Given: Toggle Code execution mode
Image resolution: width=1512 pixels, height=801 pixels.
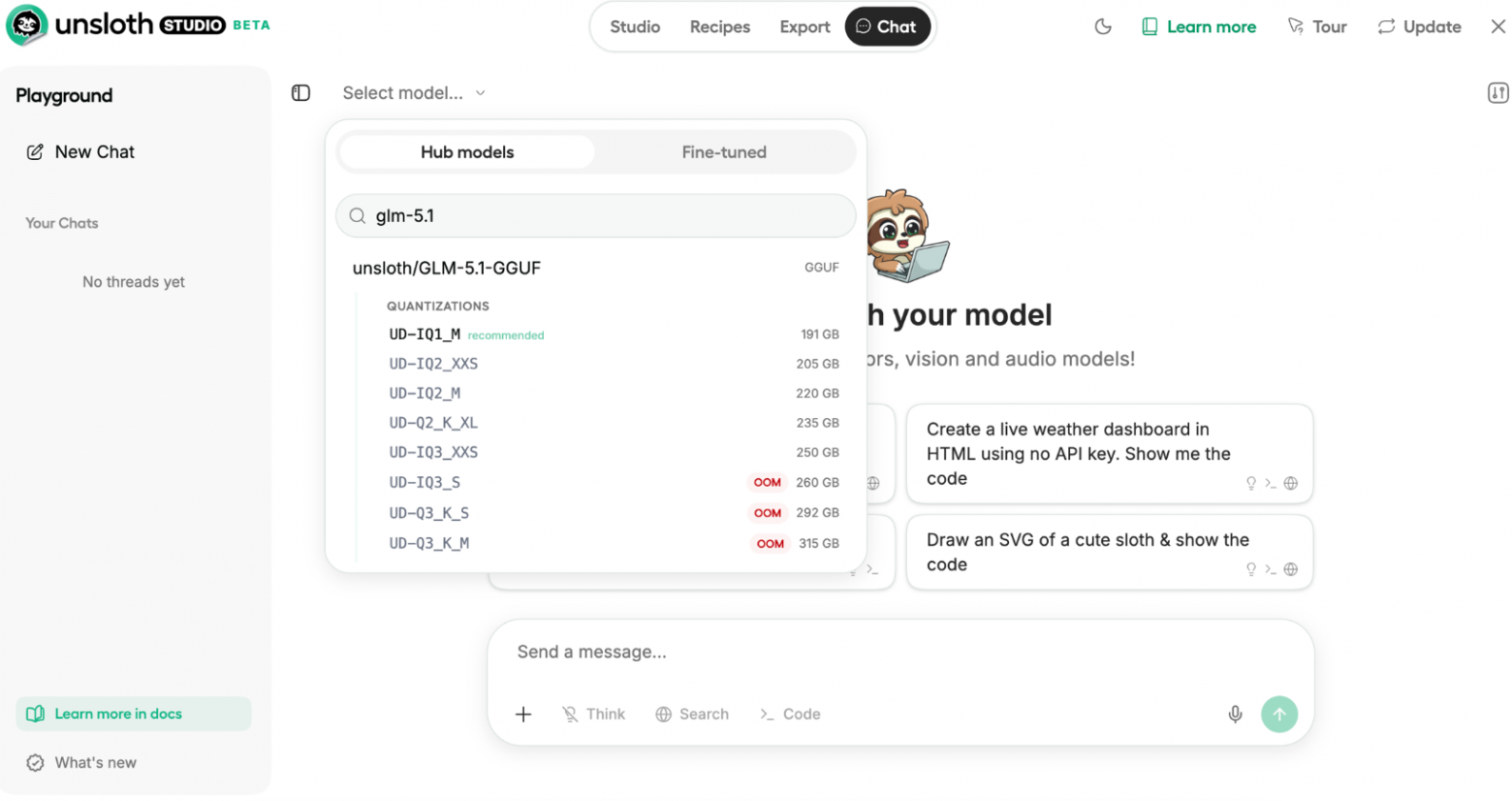Looking at the screenshot, I should [790, 715].
